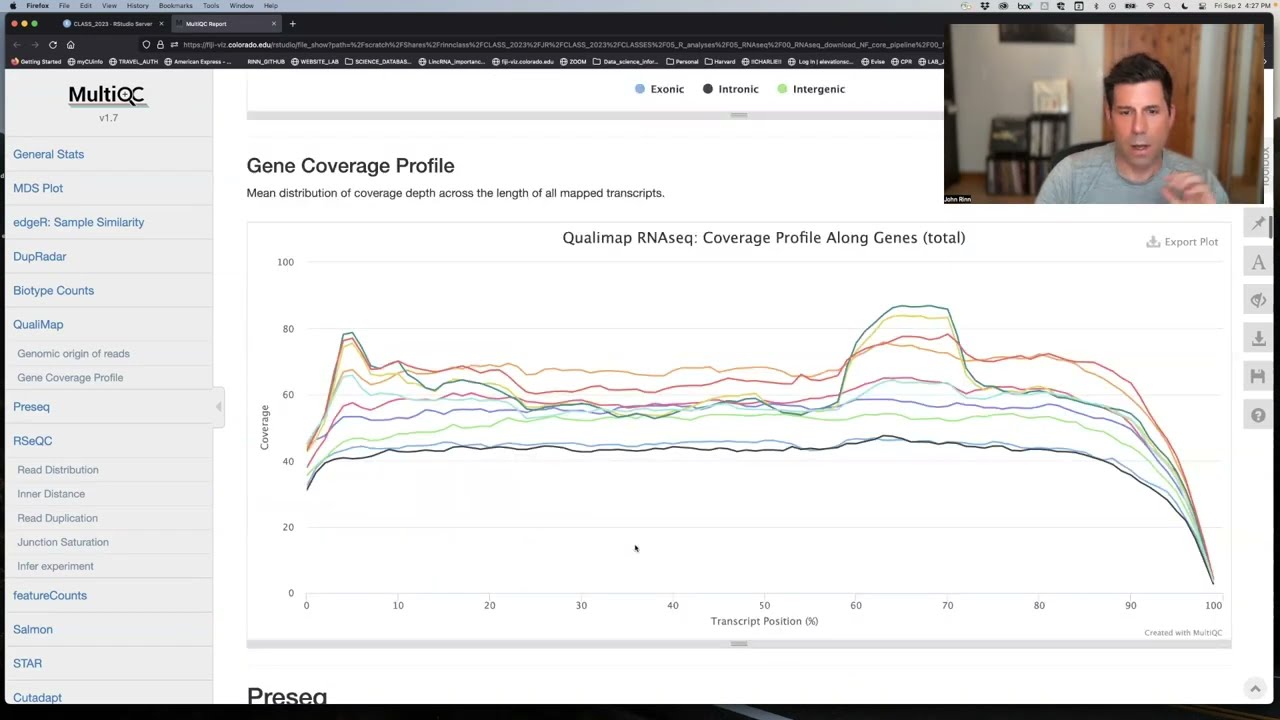Click the browser home icon
The width and height of the screenshot is (1280, 720).
click(70, 44)
